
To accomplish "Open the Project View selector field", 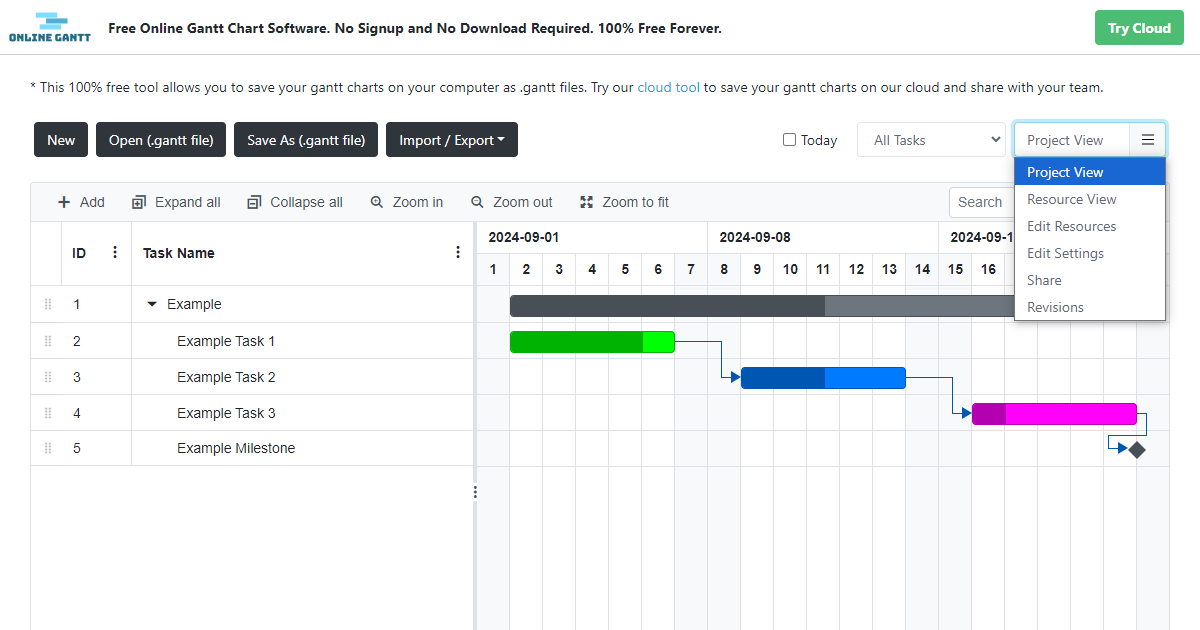I will point(1072,140).
